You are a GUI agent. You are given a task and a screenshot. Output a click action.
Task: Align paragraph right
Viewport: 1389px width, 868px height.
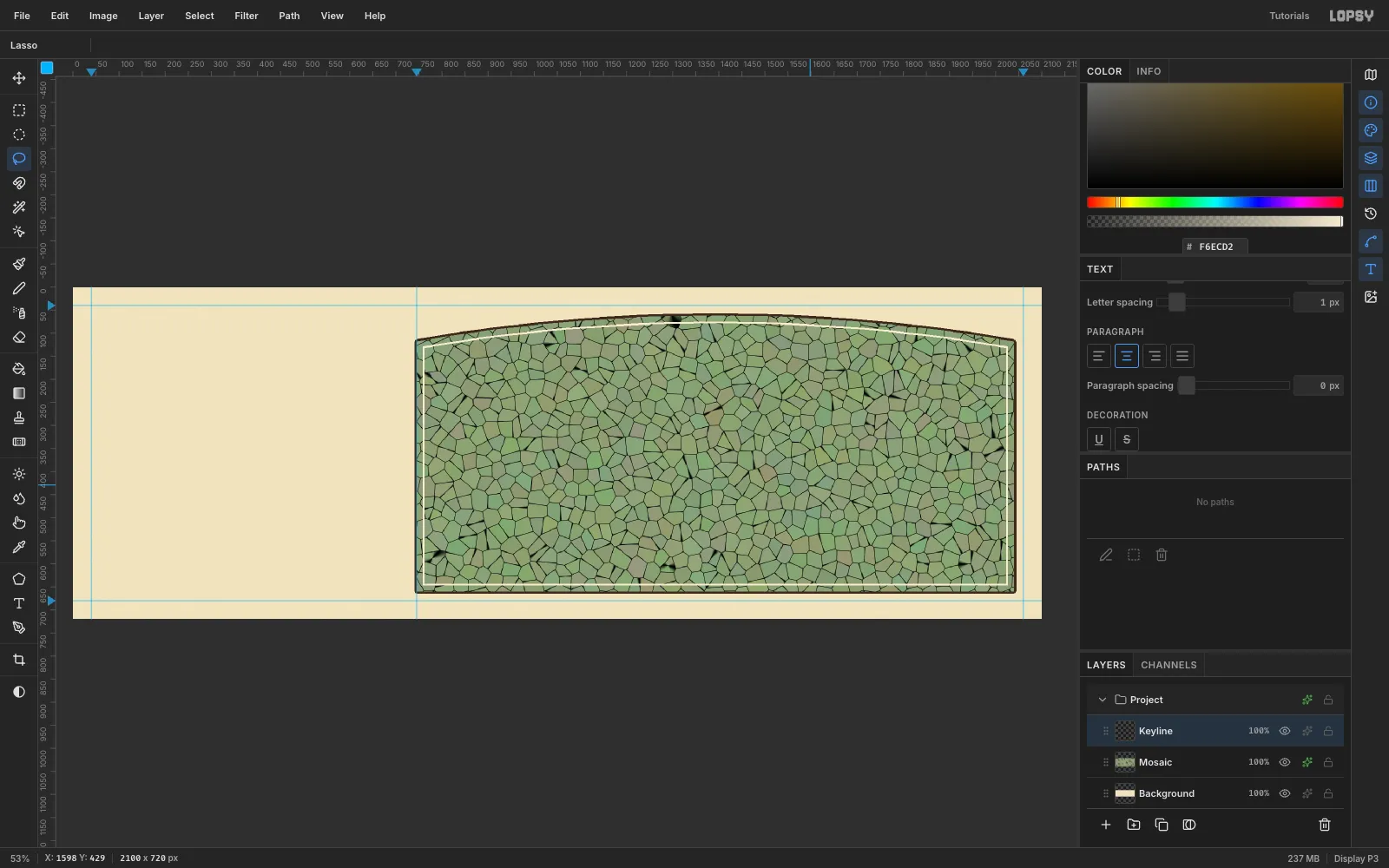point(1155,356)
